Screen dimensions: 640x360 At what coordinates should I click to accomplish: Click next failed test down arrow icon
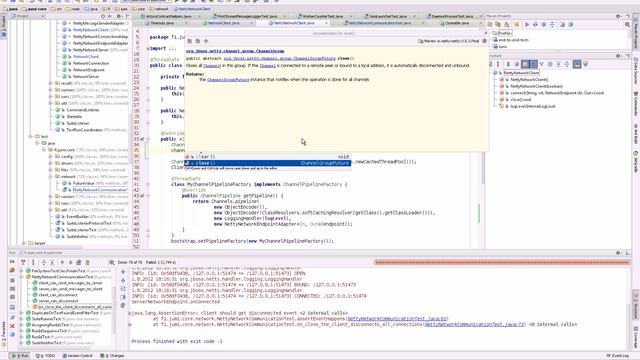[70, 262]
